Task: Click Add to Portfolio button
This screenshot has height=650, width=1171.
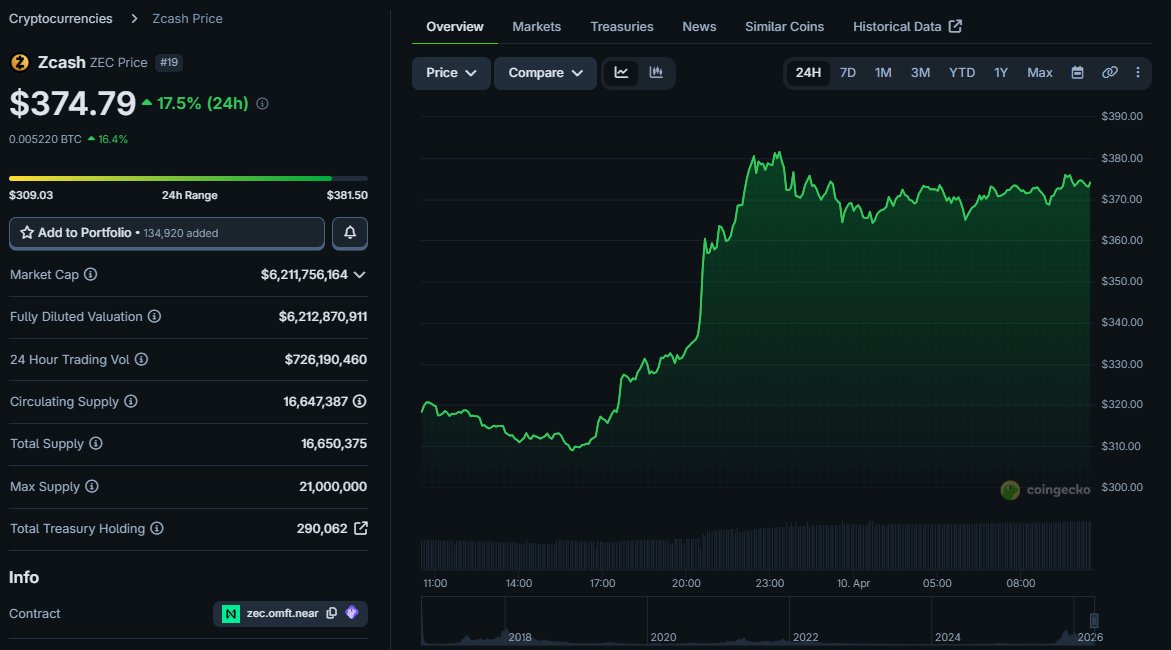Action: tap(166, 233)
